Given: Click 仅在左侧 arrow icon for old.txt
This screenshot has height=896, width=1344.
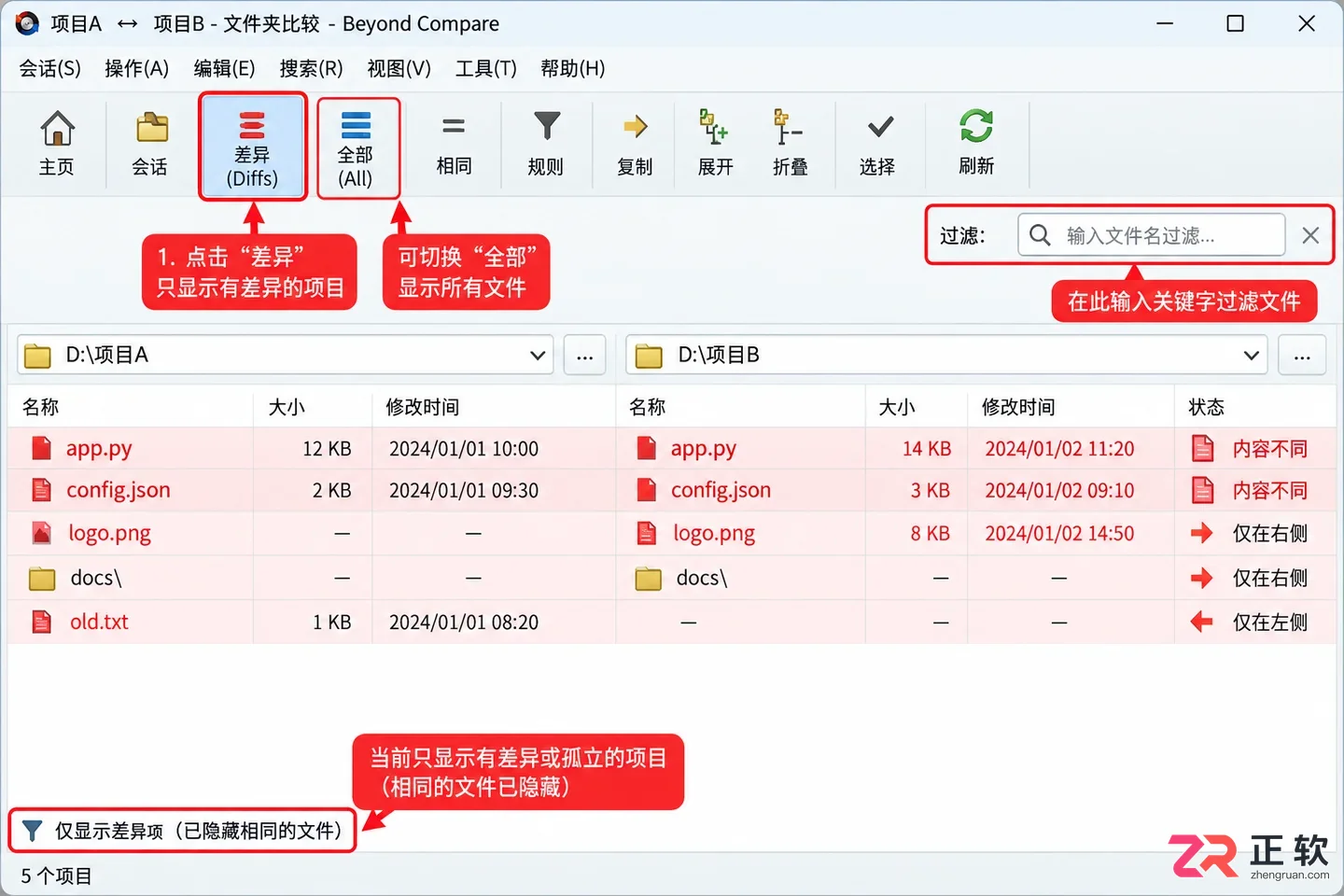Looking at the screenshot, I should 1202,622.
